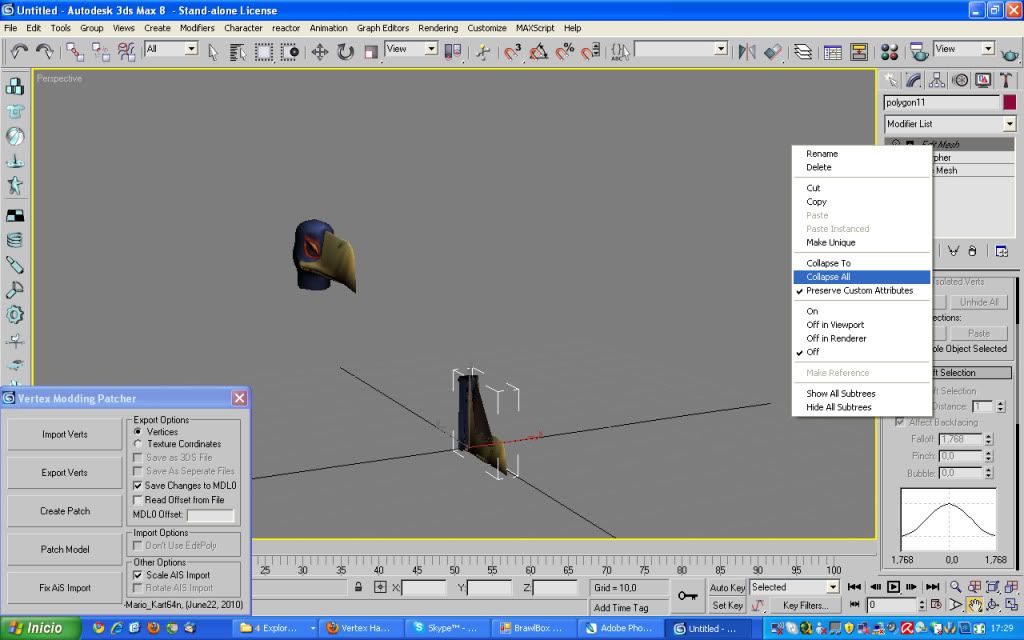
Task: Open the Material Editor icon
Action: click(889, 52)
